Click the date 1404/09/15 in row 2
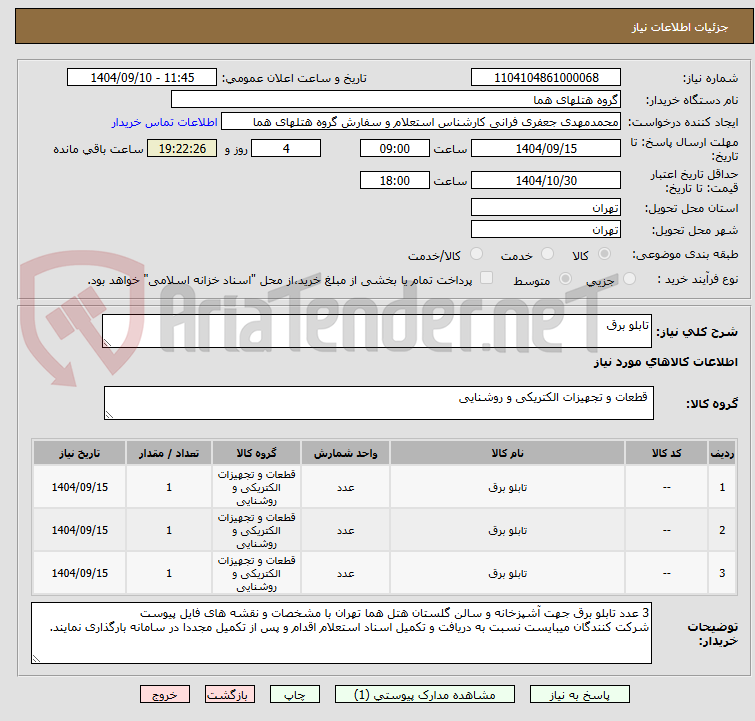Screen dimensions: 755x721 pos(79,530)
